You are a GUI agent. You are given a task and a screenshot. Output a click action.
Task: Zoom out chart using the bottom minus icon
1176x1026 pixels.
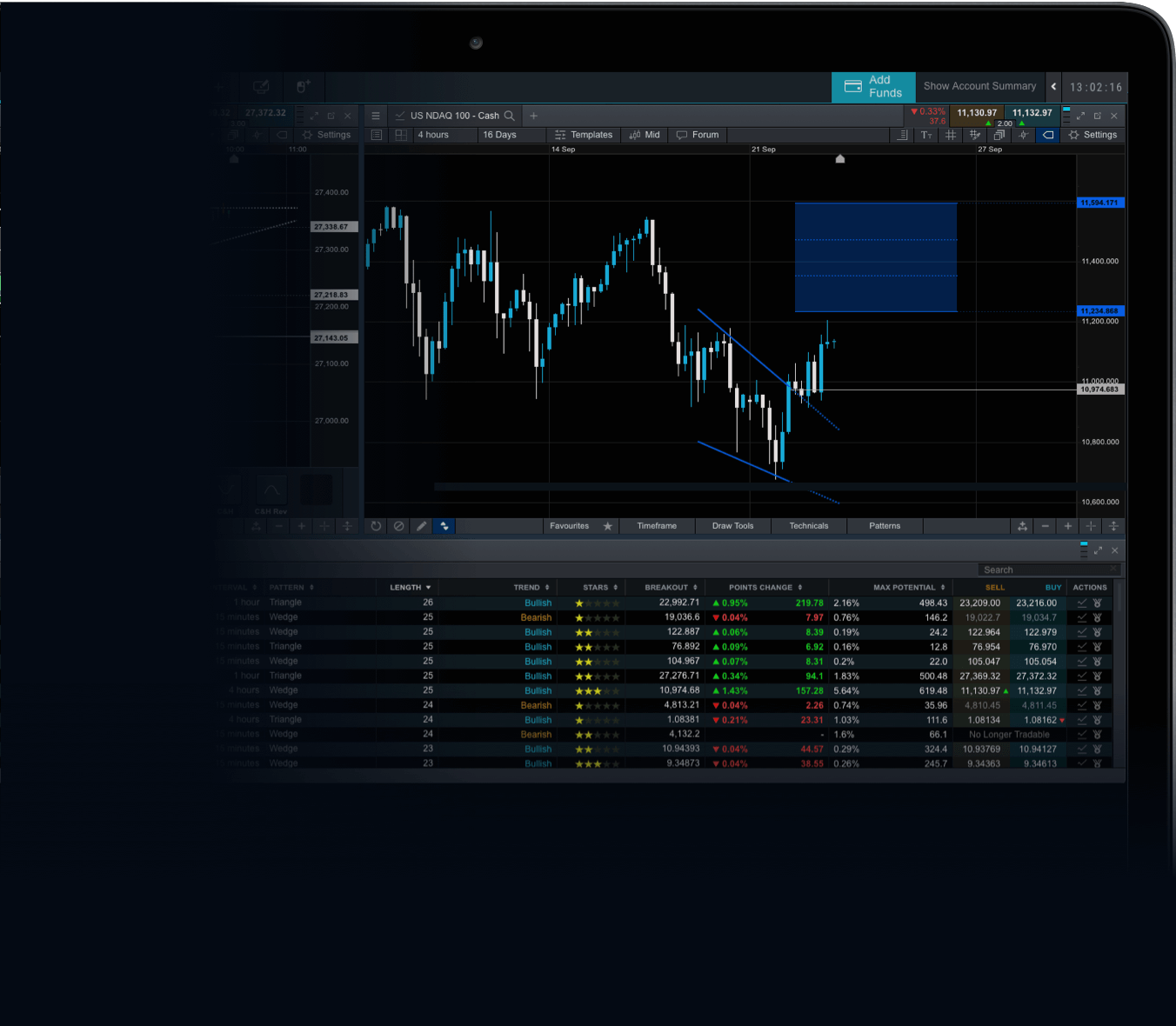[1046, 526]
